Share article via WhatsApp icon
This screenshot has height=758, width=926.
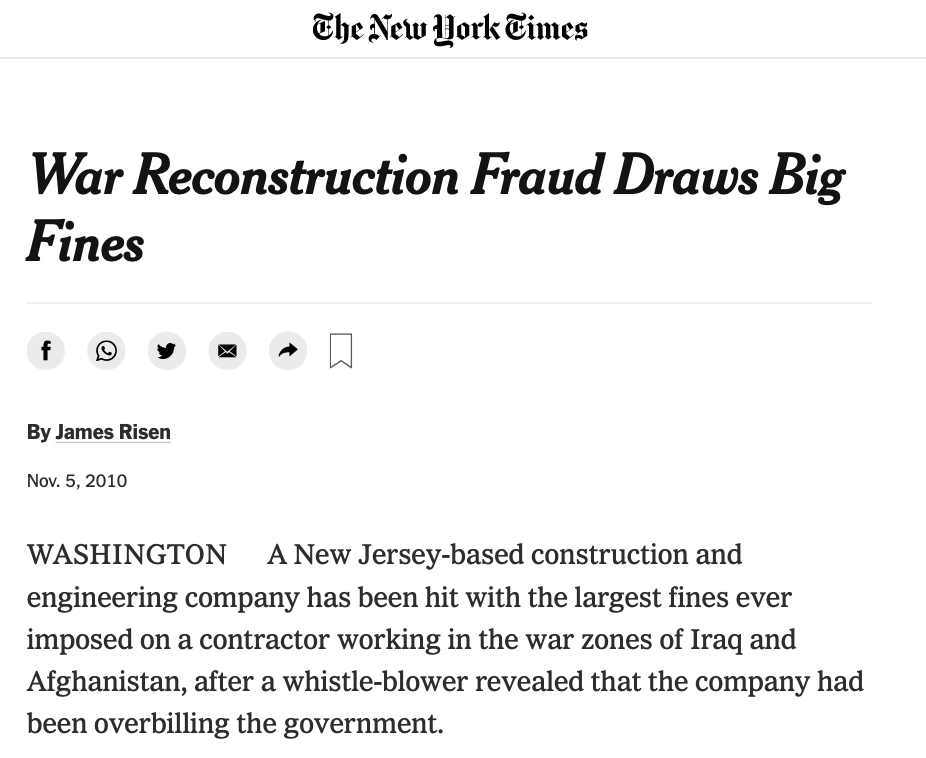(106, 351)
